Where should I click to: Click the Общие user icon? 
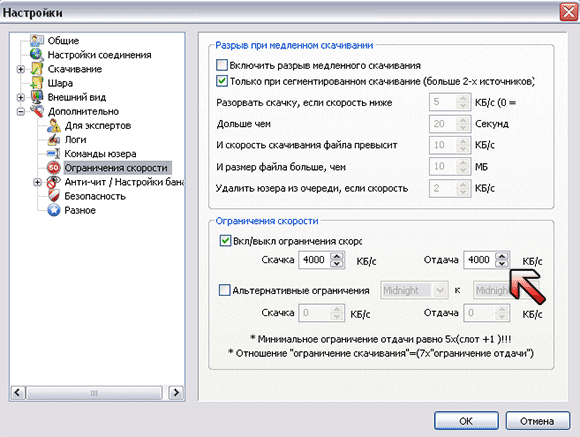coord(37,40)
